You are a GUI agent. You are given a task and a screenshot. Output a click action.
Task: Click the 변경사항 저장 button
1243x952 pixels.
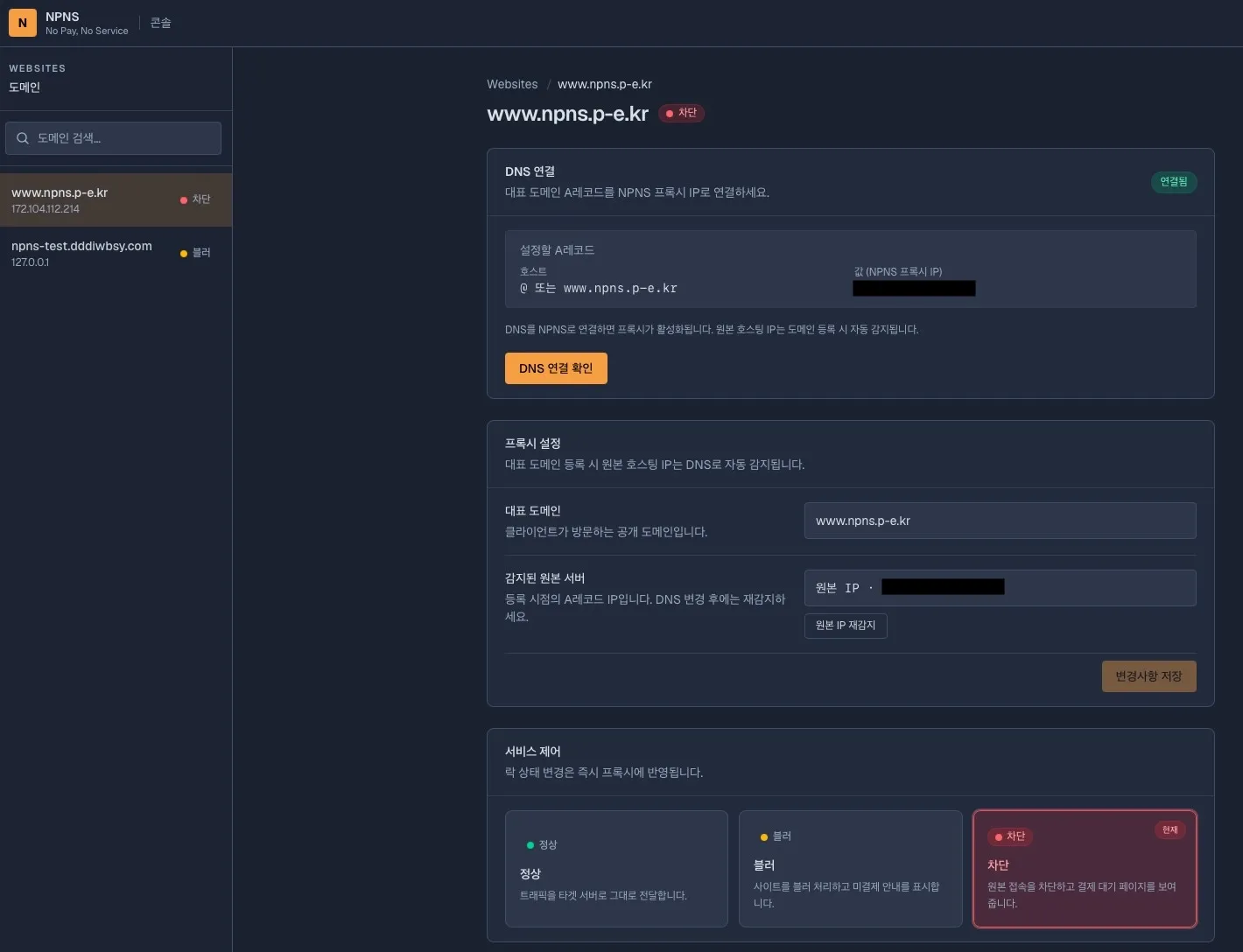coord(1148,676)
